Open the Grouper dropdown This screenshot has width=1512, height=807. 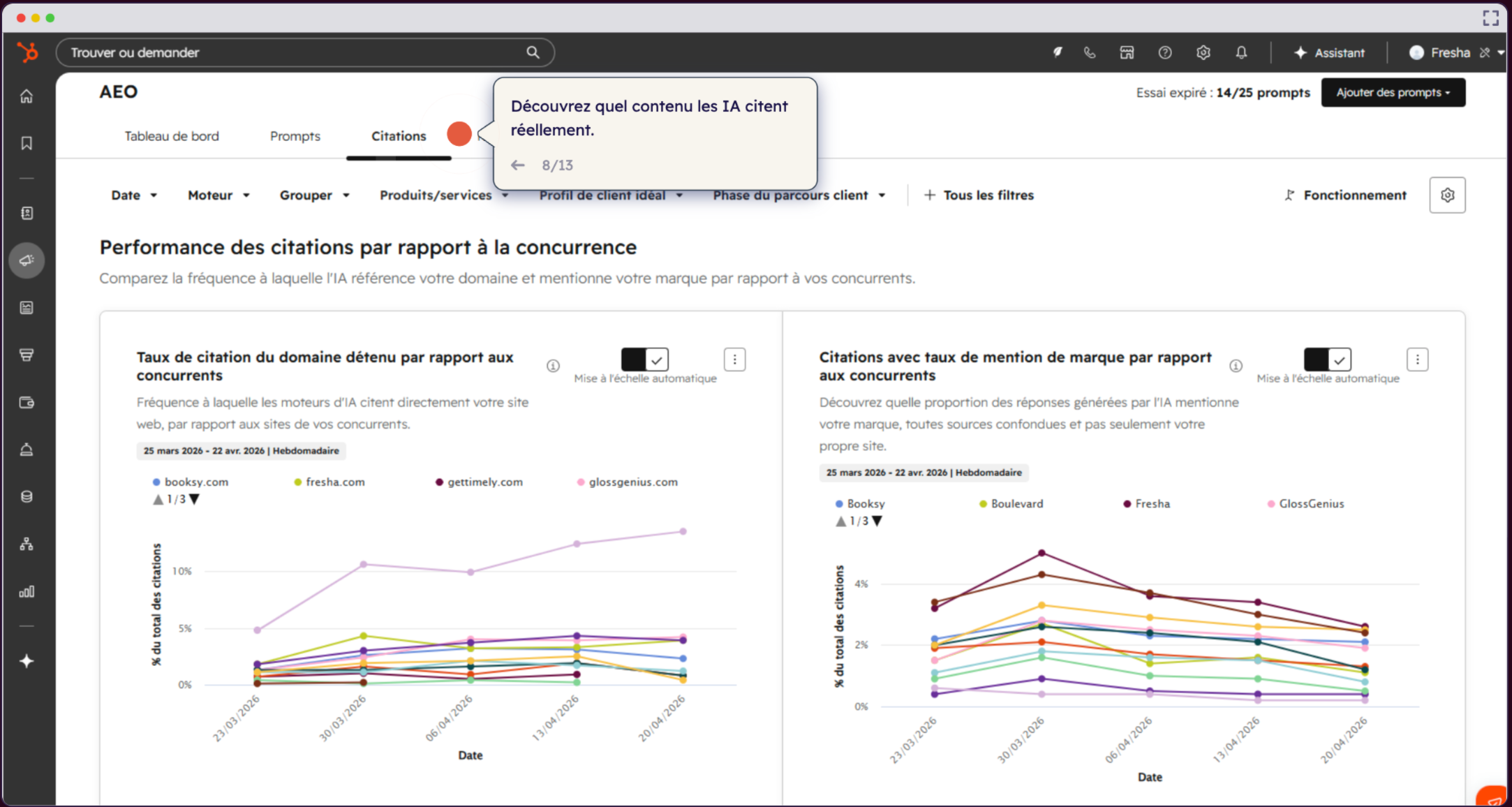(314, 195)
